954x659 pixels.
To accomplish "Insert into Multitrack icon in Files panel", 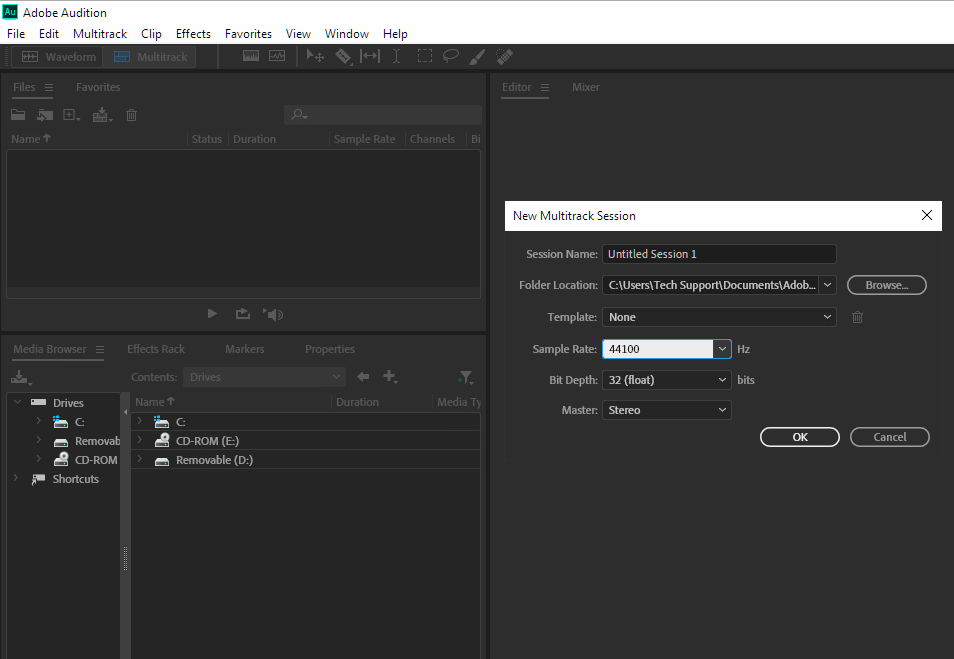I will pyautogui.click(x=102, y=115).
